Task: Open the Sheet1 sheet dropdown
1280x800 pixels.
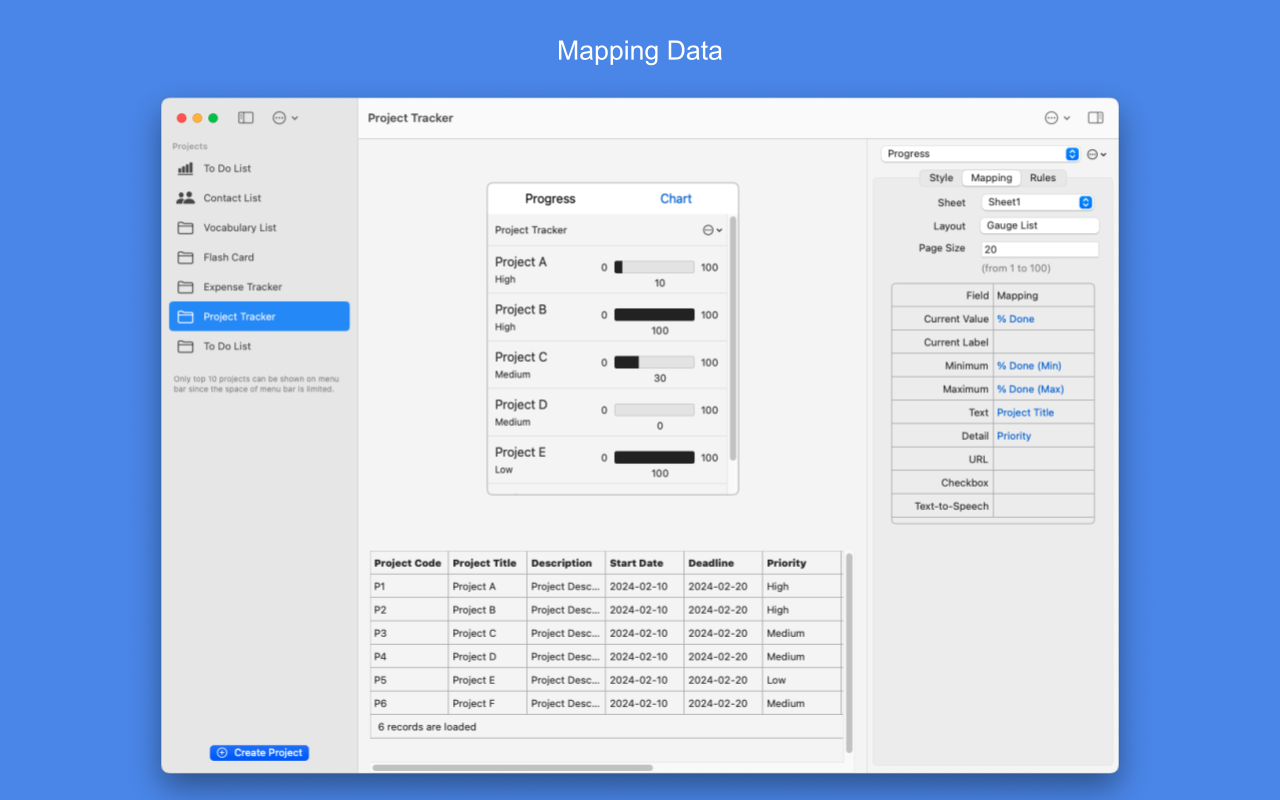Action: click(x=1038, y=202)
